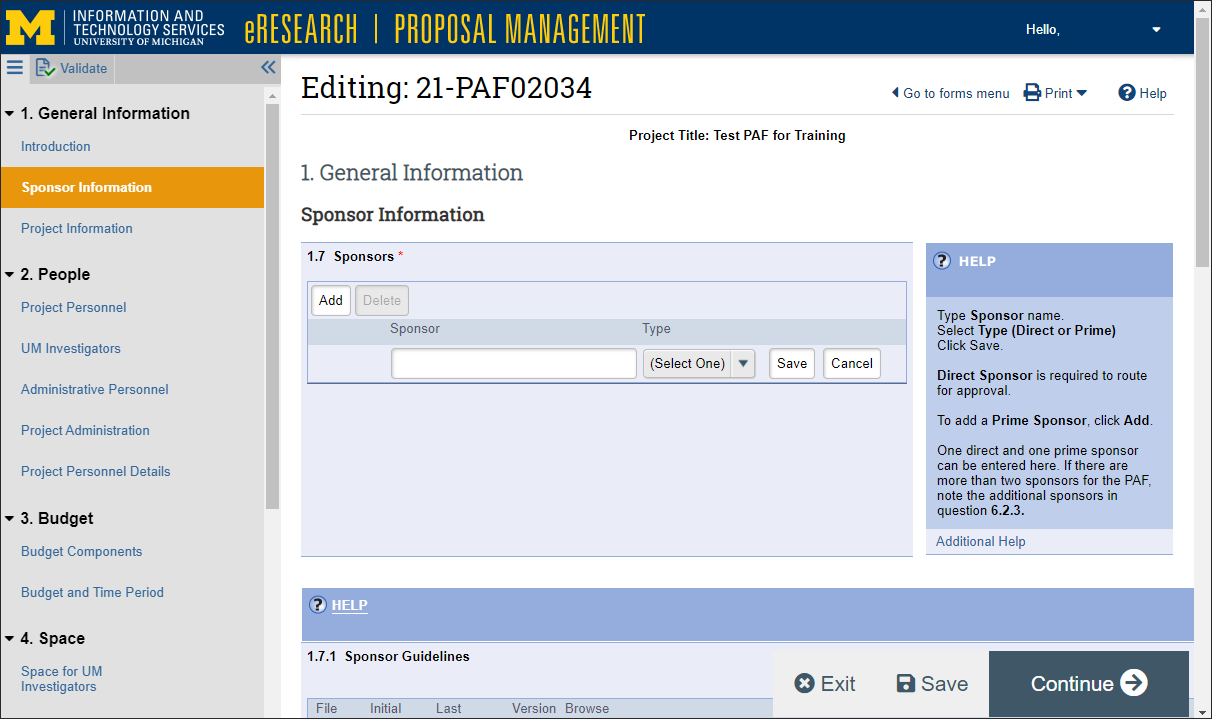Open the Type Select One dropdown
The height and width of the screenshot is (719, 1212).
(x=742, y=363)
